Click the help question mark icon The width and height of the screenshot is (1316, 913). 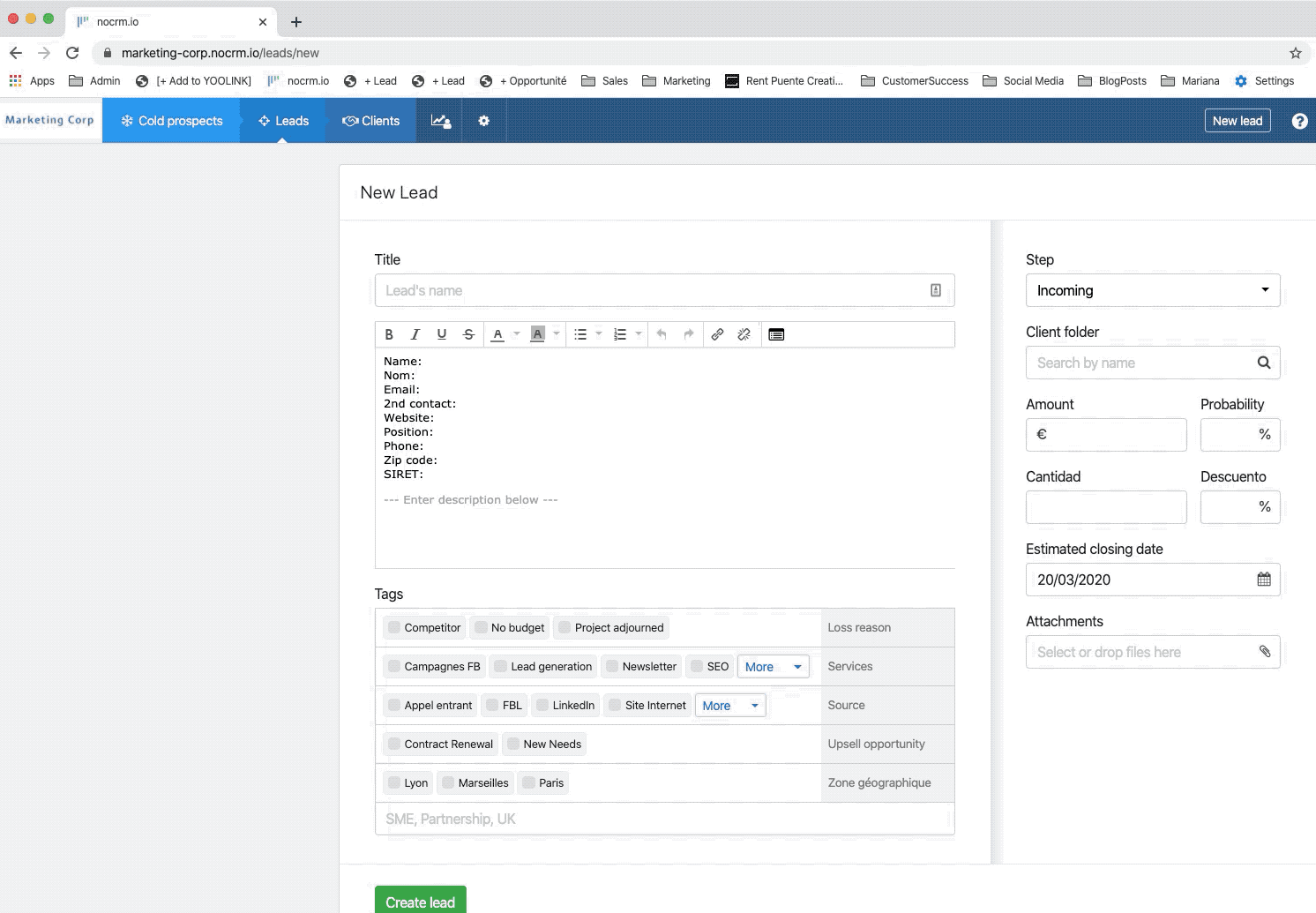click(x=1299, y=121)
